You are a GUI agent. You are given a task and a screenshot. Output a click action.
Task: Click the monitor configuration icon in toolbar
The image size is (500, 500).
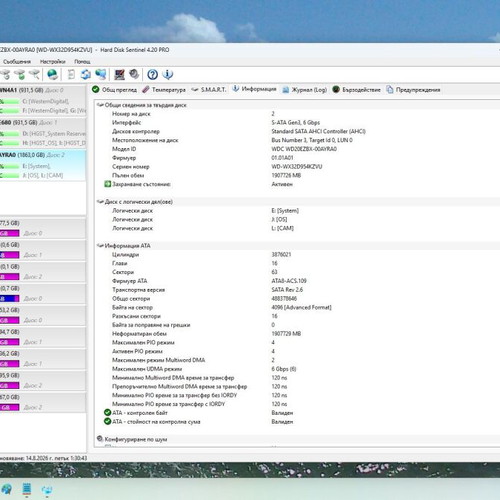tap(119, 74)
